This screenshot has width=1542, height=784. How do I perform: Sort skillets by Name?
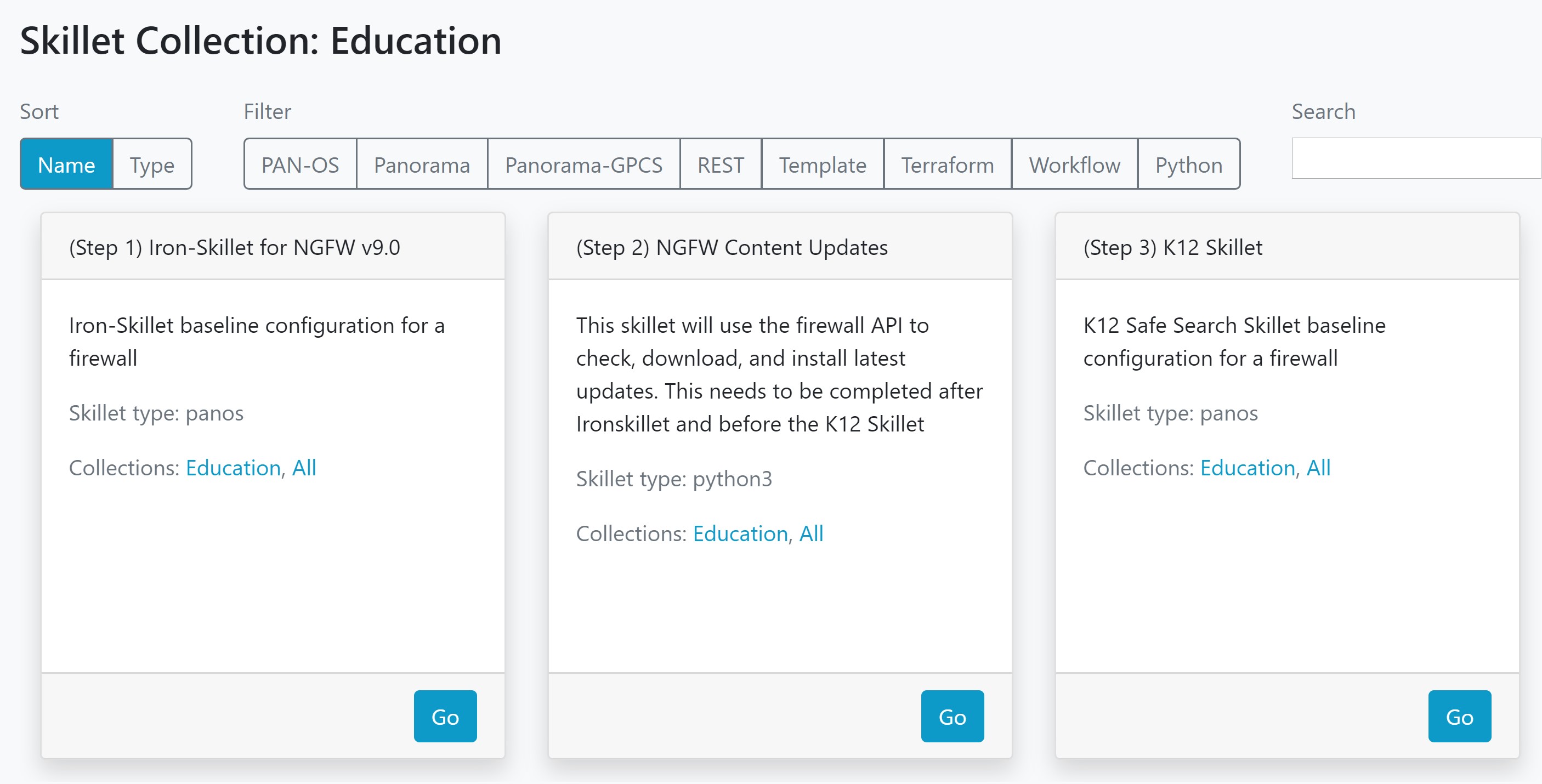(x=66, y=164)
